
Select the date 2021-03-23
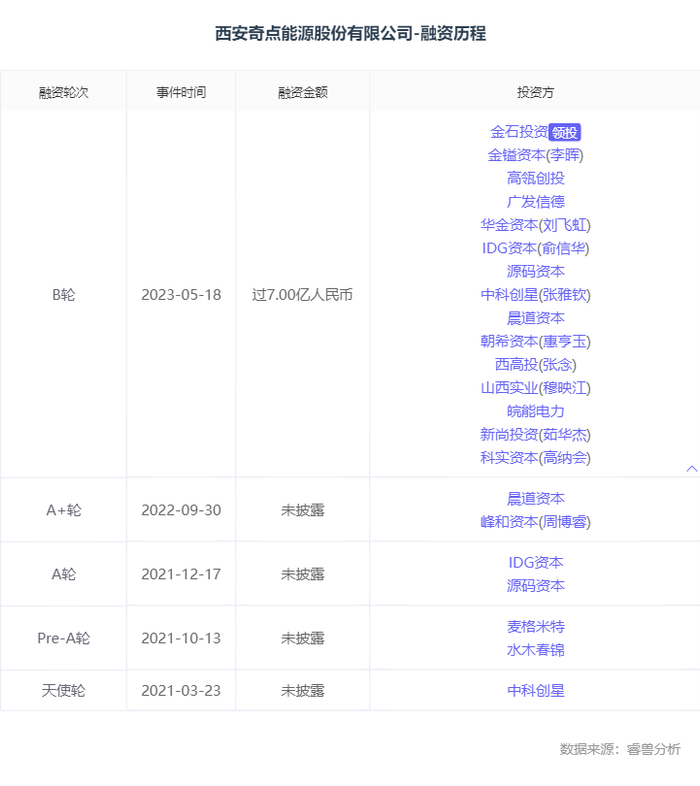click(181, 691)
